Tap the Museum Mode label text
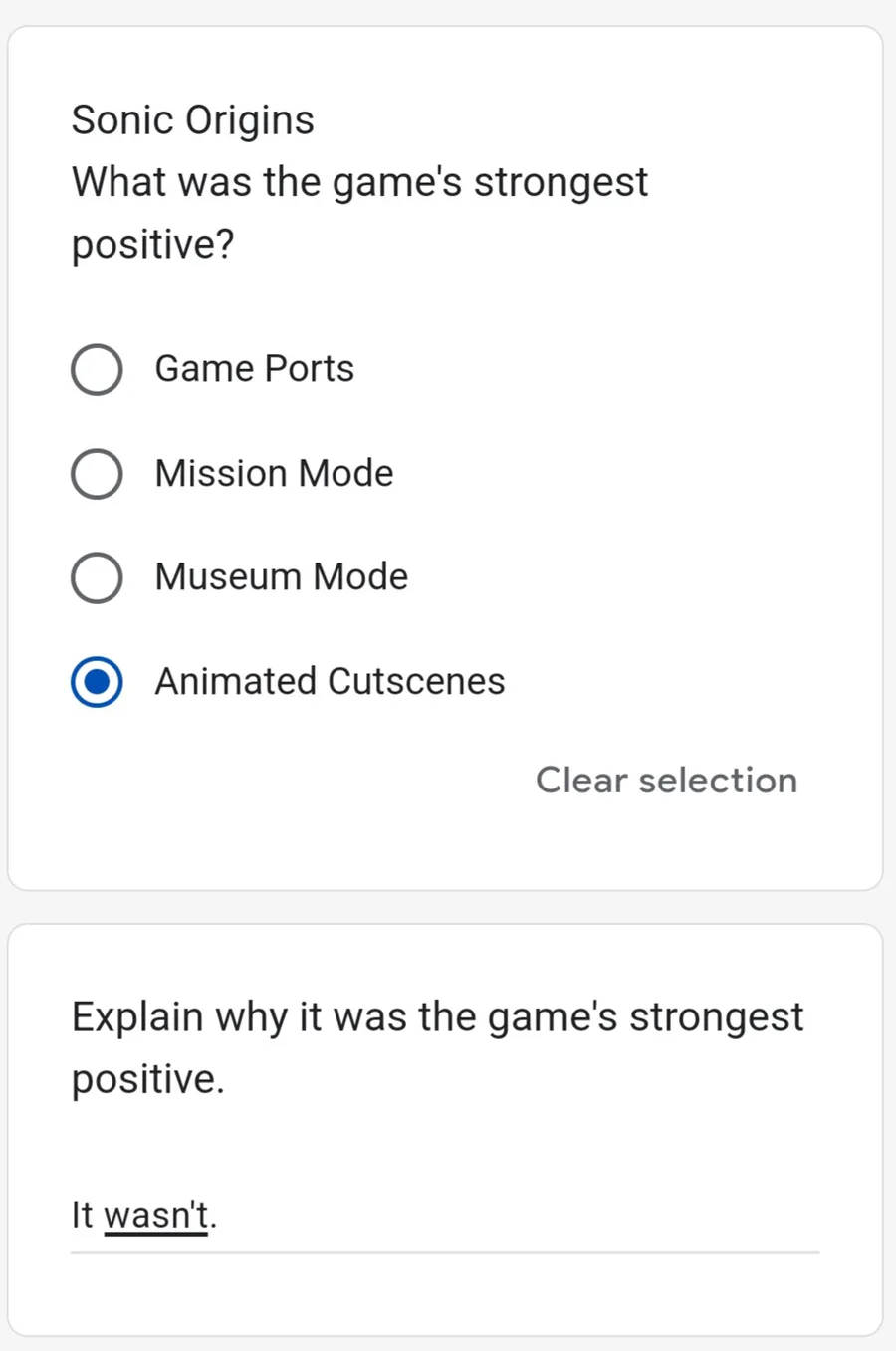Viewport: 896px width, 1351px height. tap(282, 576)
